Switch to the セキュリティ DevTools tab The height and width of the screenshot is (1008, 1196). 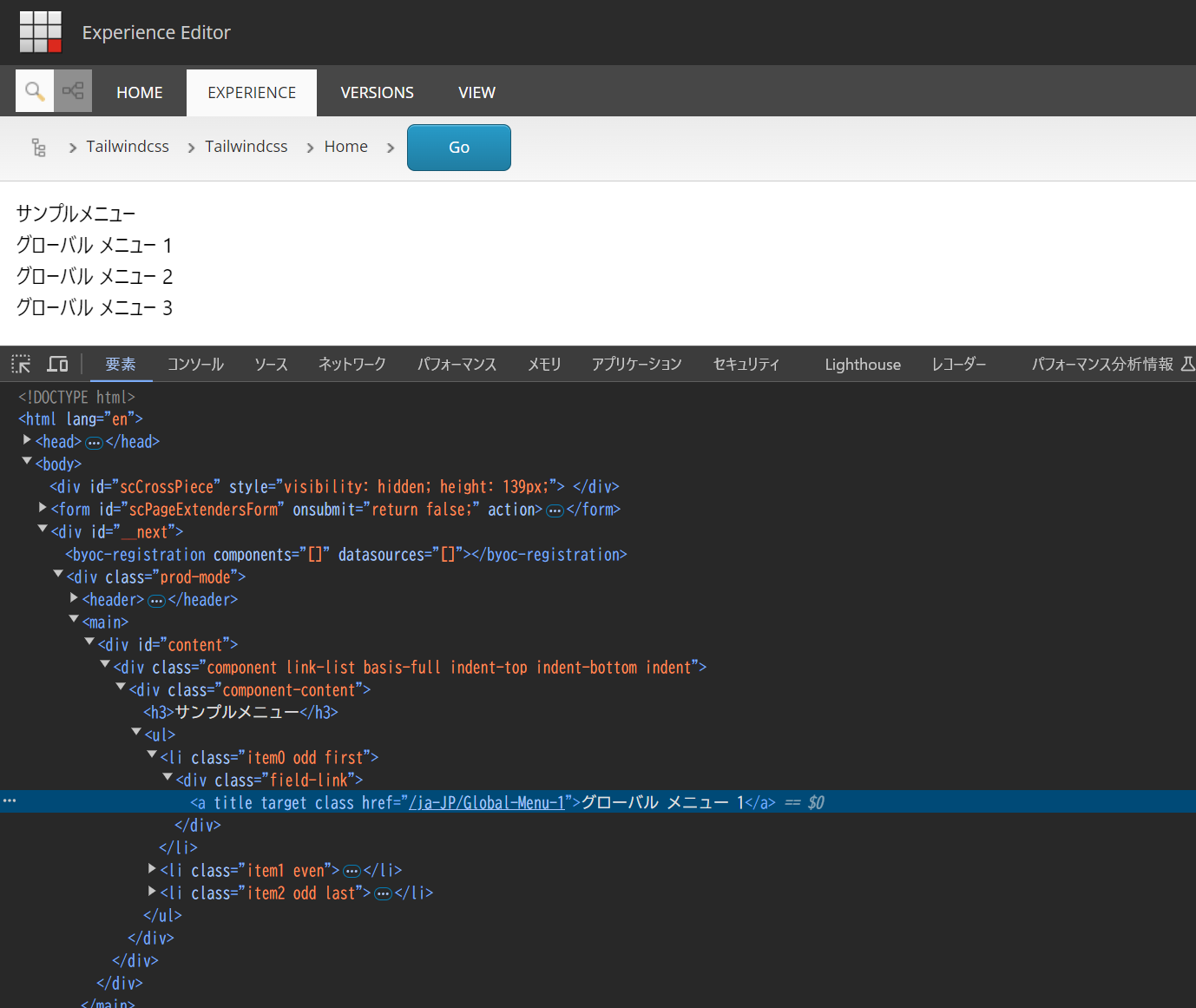point(746,364)
